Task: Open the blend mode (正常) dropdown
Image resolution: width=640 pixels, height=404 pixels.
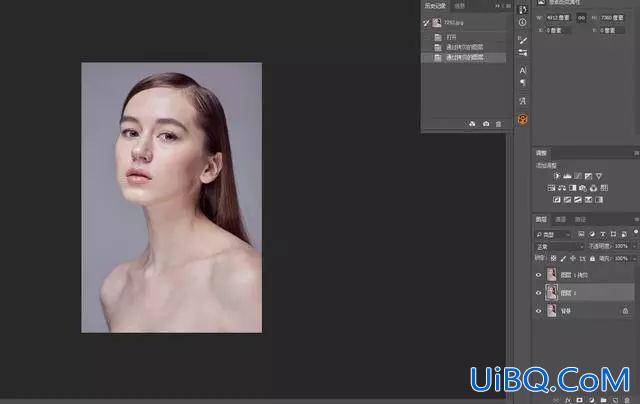Action: click(x=560, y=246)
